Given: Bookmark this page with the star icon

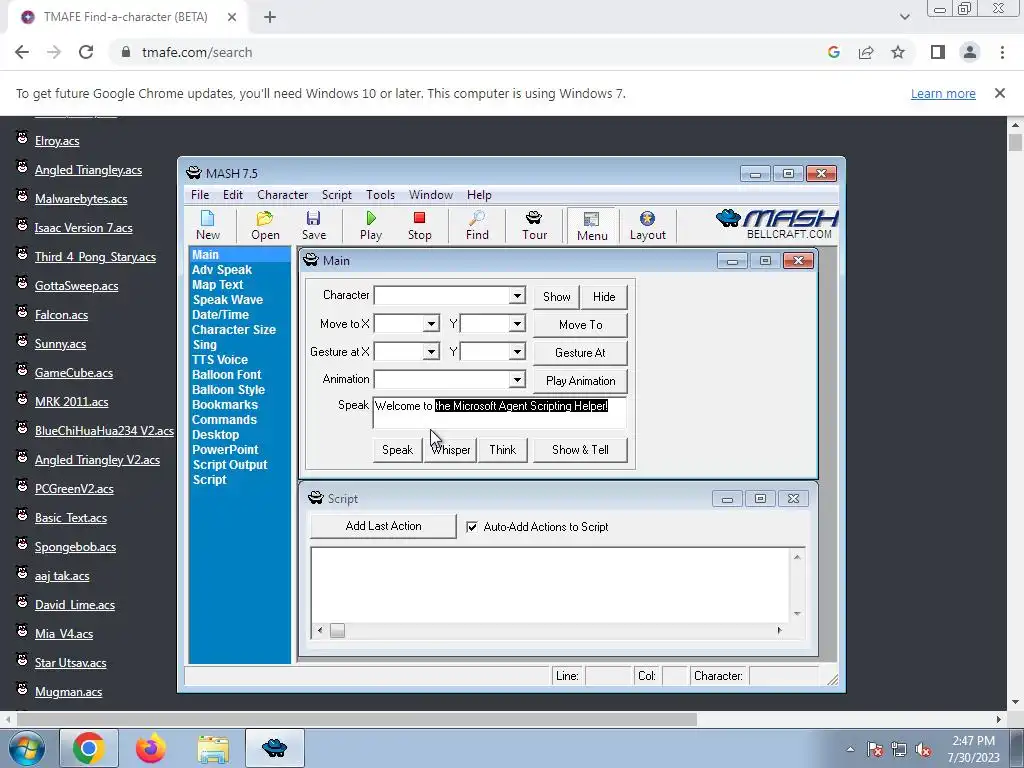Looking at the screenshot, I should [898, 52].
